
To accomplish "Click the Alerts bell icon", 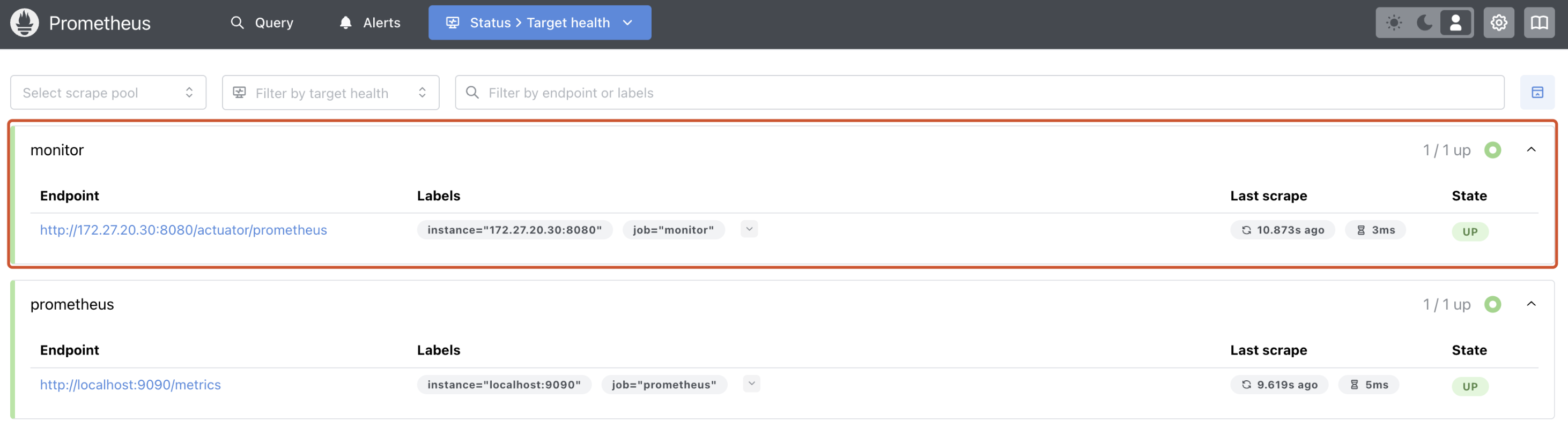I will [x=346, y=23].
